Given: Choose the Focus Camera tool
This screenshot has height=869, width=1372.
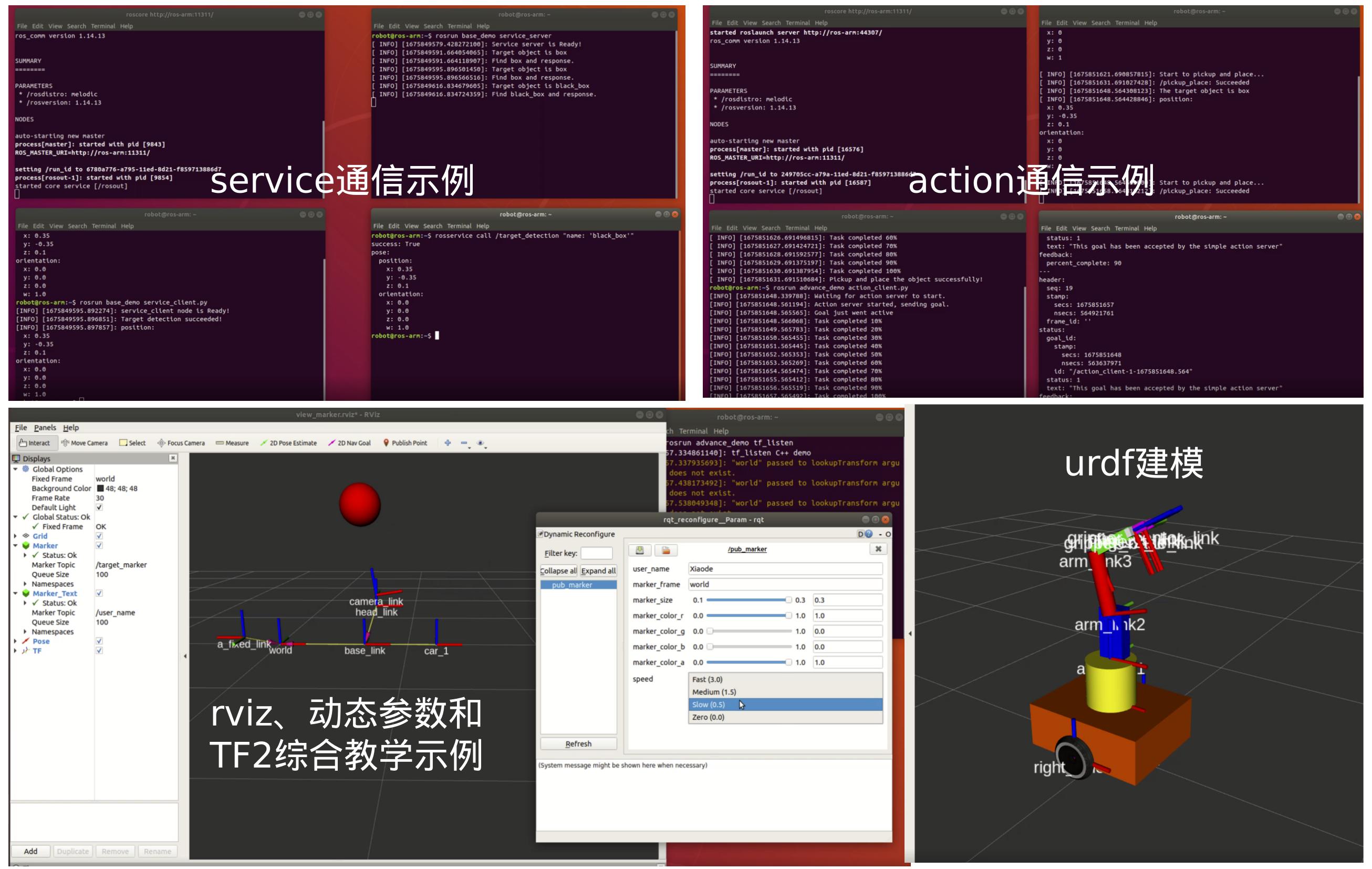Looking at the screenshot, I should pos(181,443).
